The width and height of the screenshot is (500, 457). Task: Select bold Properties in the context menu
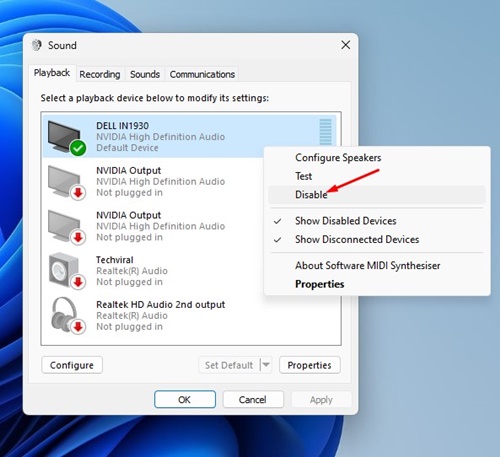click(x=377, y=284)
